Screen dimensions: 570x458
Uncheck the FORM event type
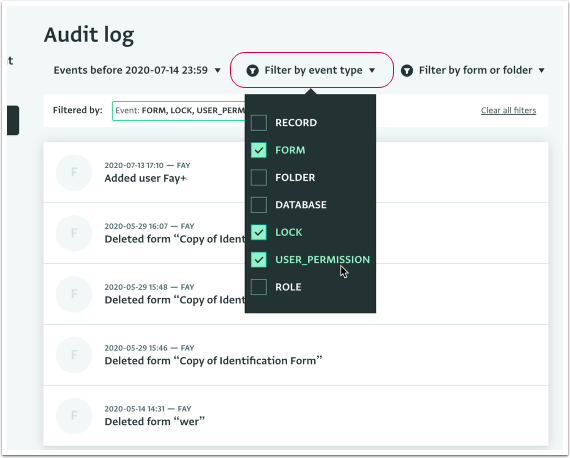point(259,150)
